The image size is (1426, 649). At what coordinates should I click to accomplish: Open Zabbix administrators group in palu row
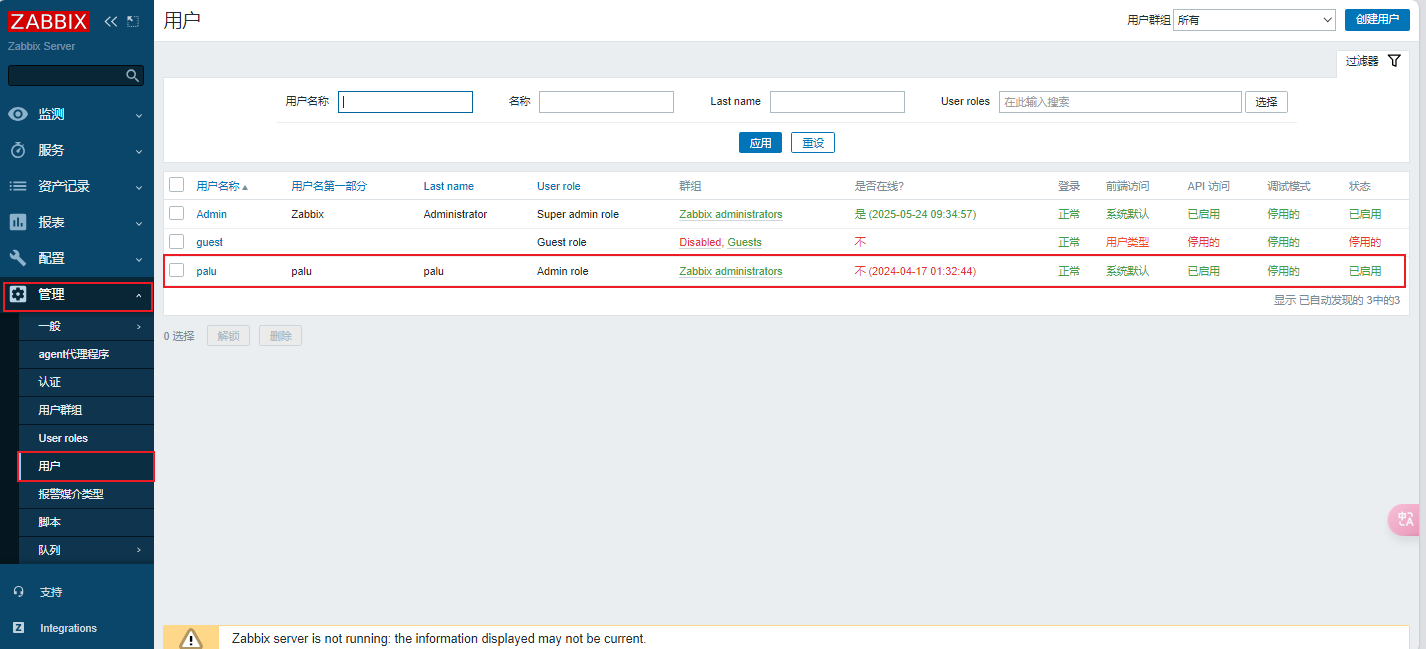tap(731, 271)
